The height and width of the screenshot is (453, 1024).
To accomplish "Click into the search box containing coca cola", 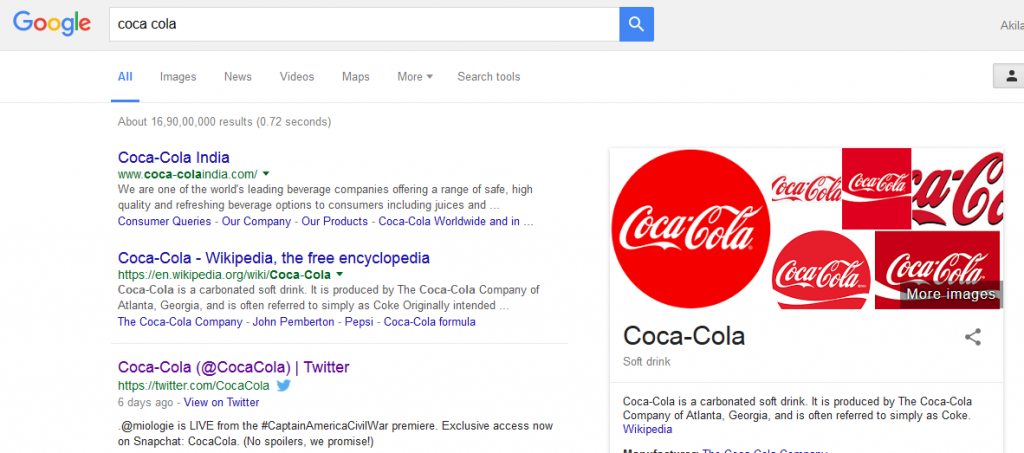I will click(x=364, y=24).
